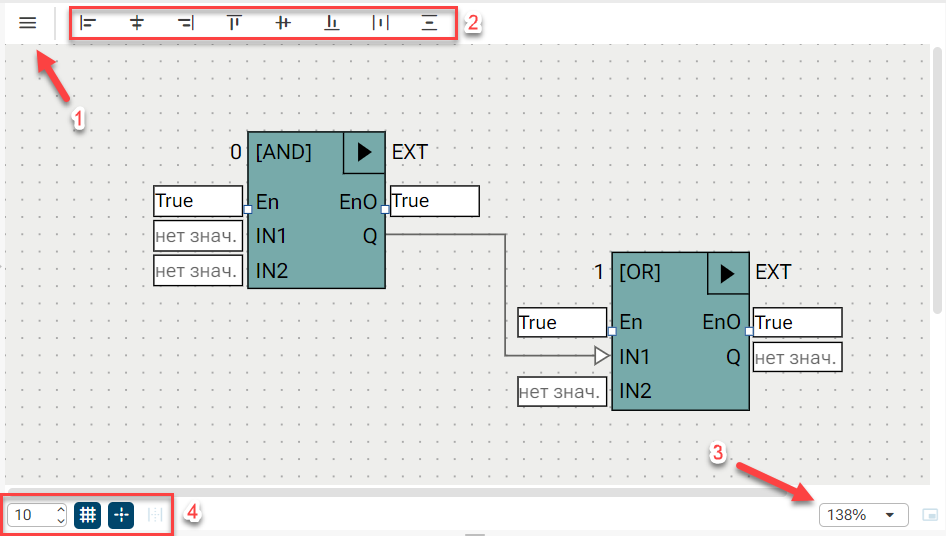
Task: Distribute blocks vertically evenly
Action: click(429, 23)
